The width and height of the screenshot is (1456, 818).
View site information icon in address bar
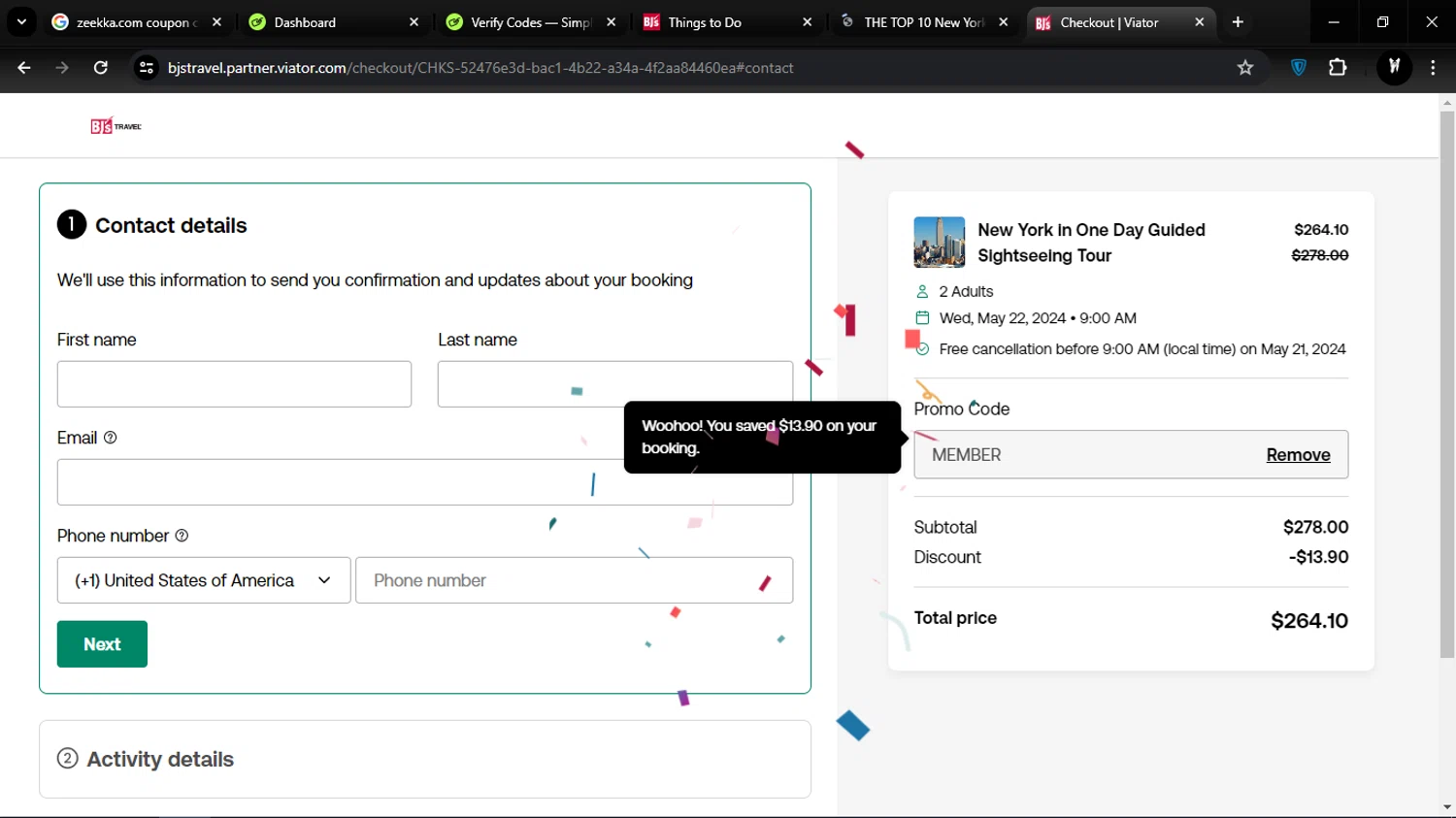click(x=147, y=68)
